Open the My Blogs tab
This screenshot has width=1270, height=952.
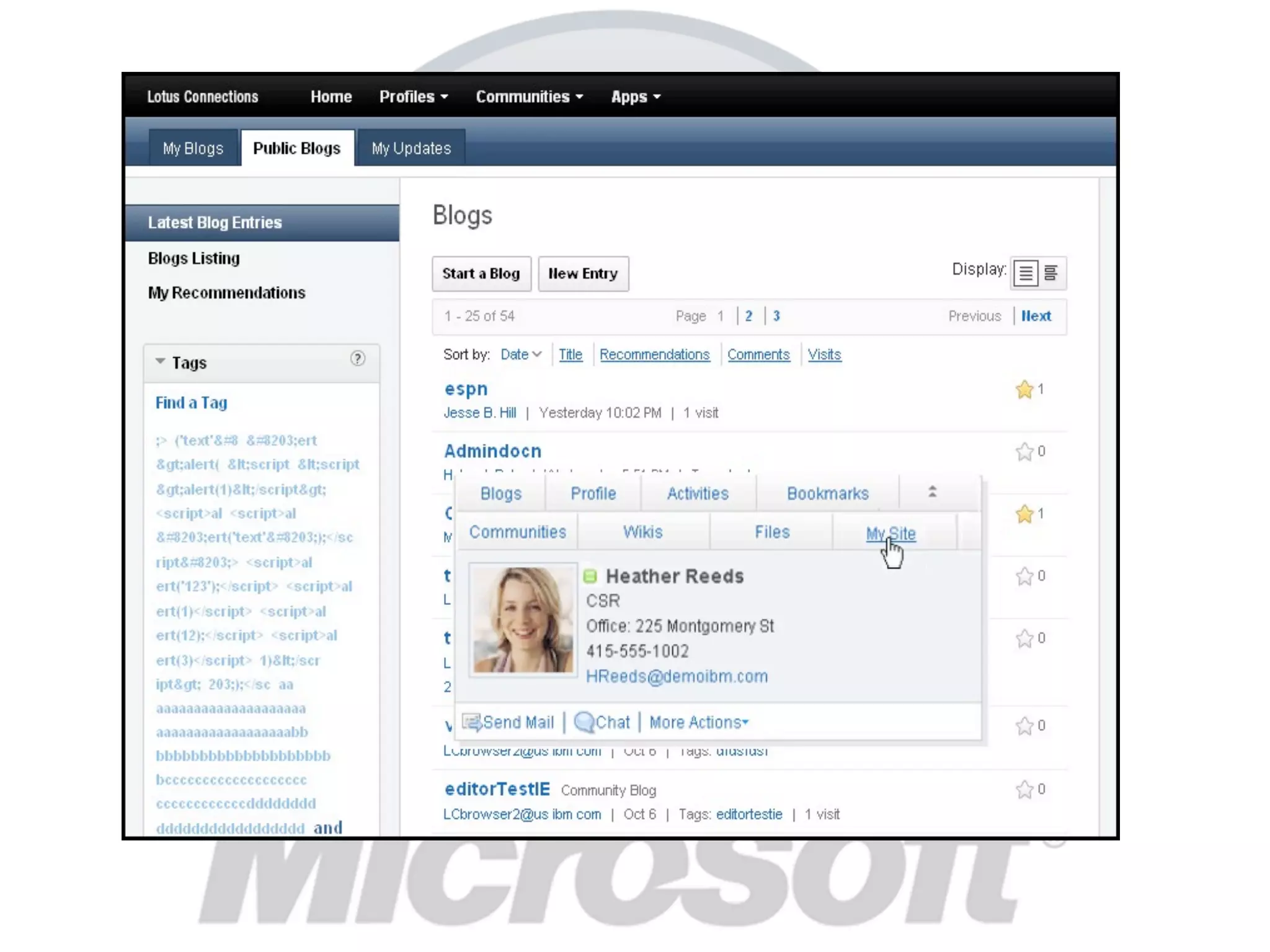tap(193, 149)
